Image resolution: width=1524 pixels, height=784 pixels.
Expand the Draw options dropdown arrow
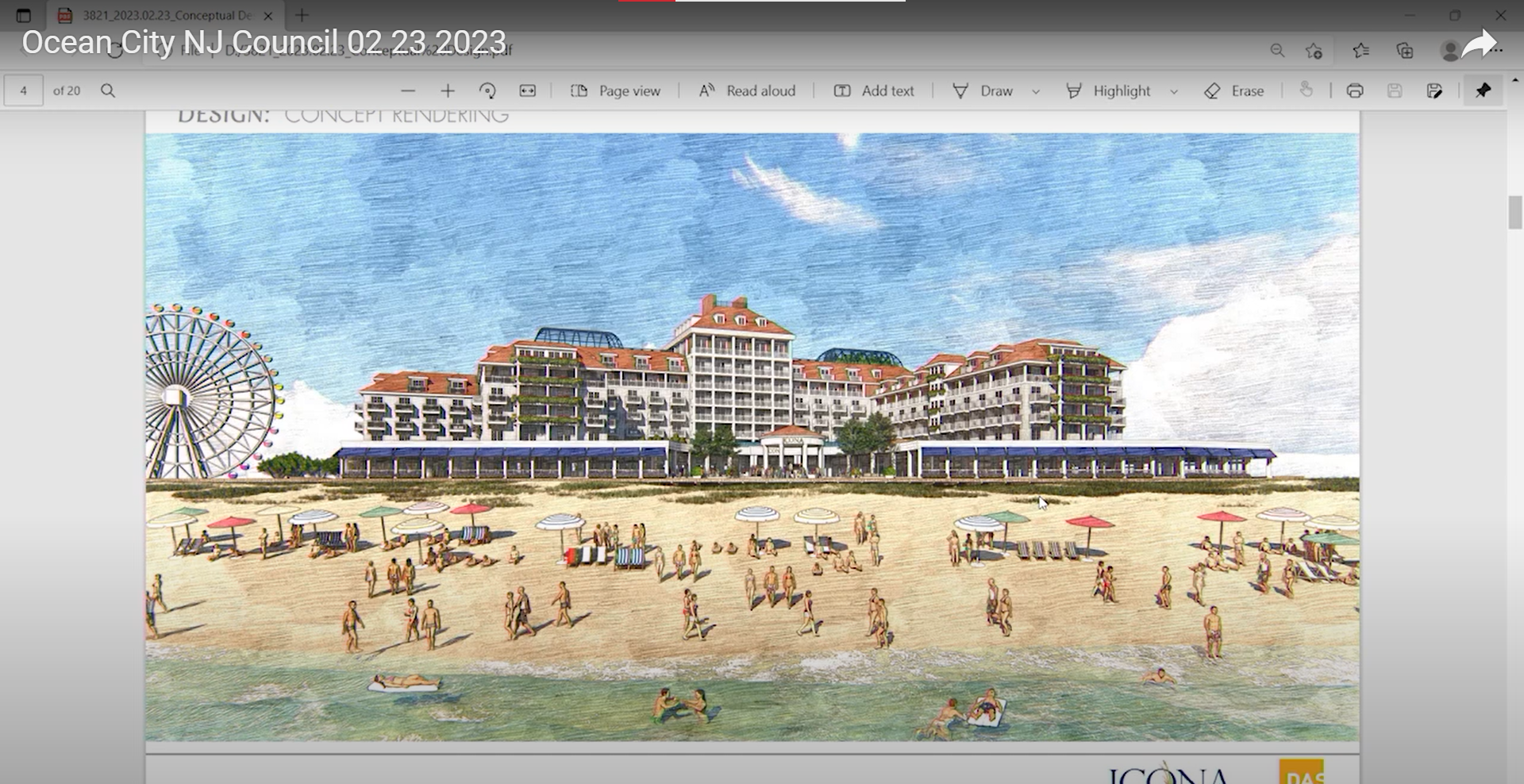point(1036,92)
